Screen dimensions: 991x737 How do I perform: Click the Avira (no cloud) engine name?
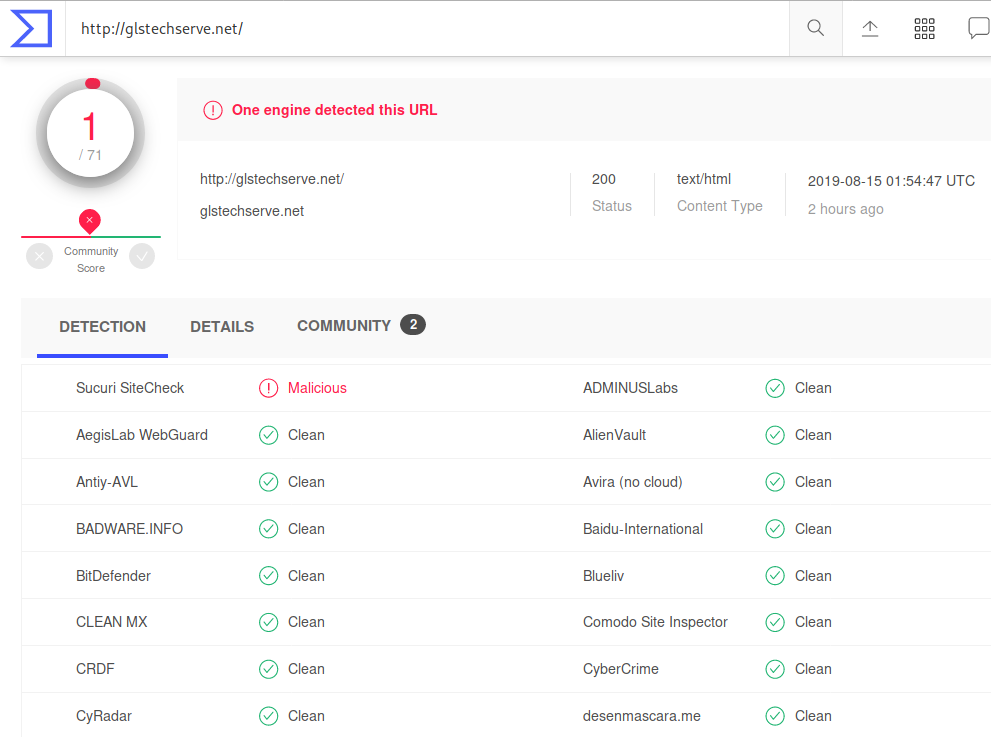point(633,482)
